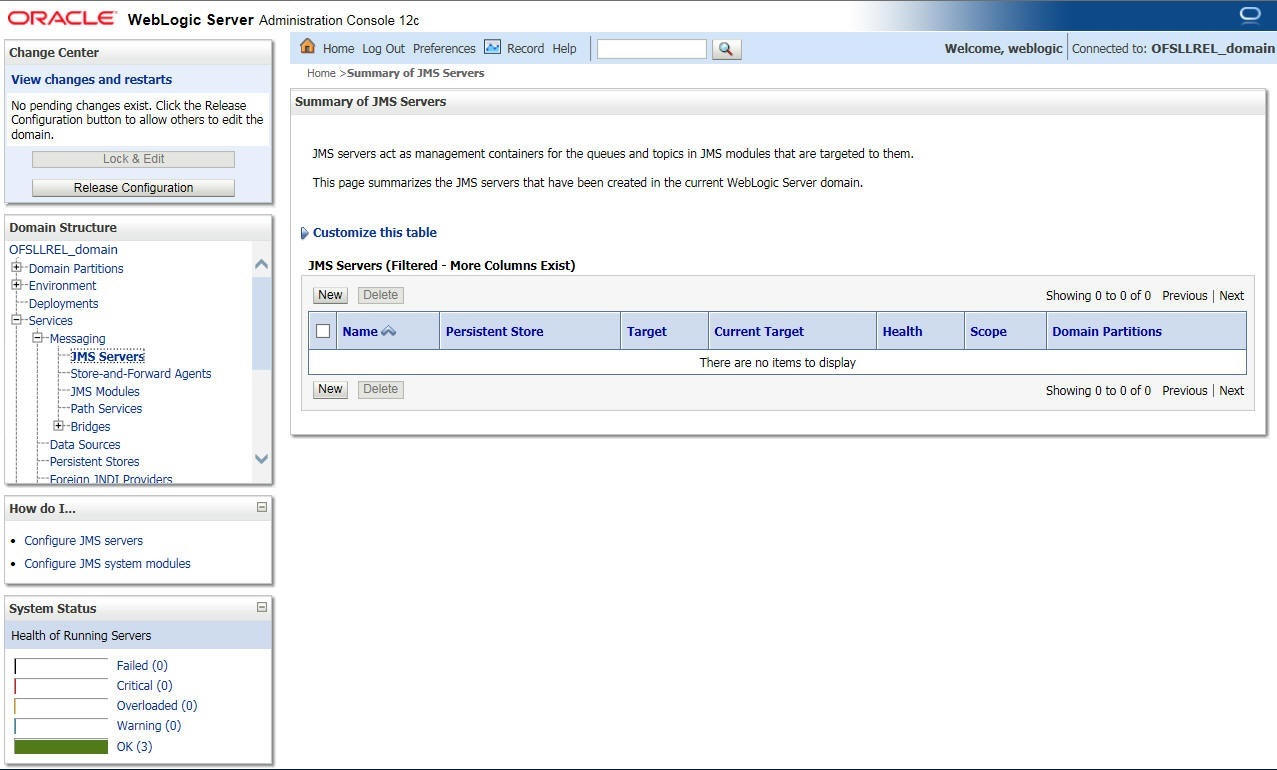Screen dimensions: 1277x770
Task: Sort by the Name column header
Action: click(x=360, y=331)
